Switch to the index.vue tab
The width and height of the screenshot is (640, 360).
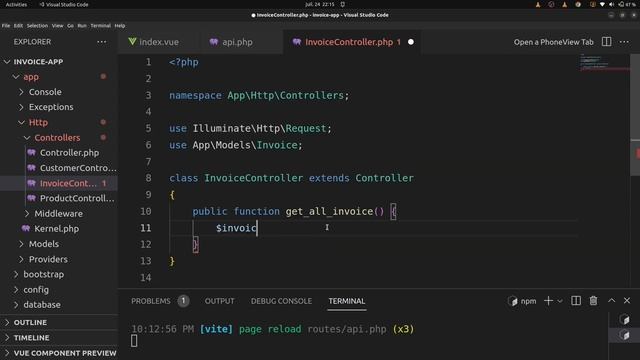pos(159,42)
